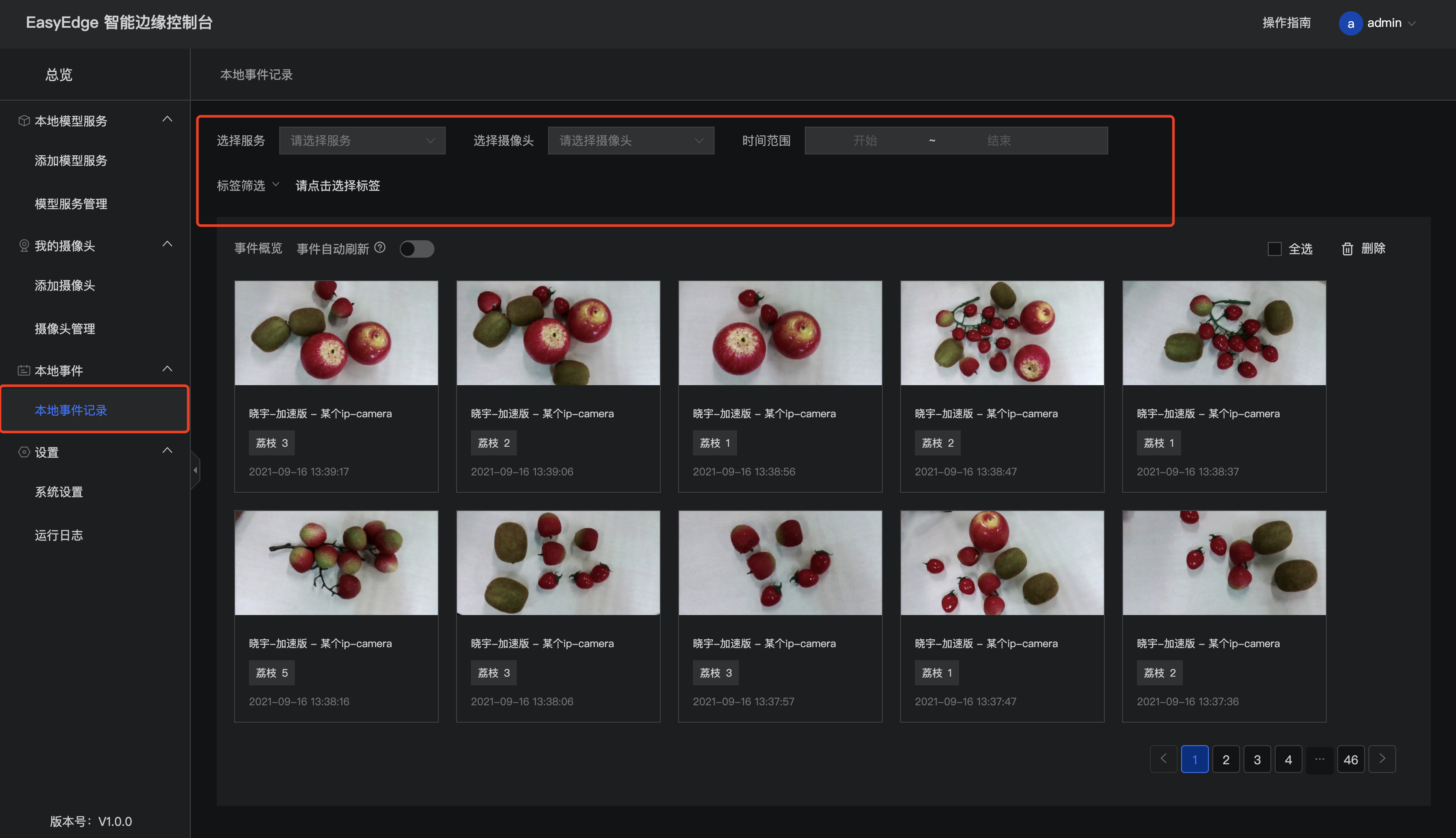Open the 请选择服务 dropdown
This screenshot has width=1456, height=838.
tap(362, 141)
